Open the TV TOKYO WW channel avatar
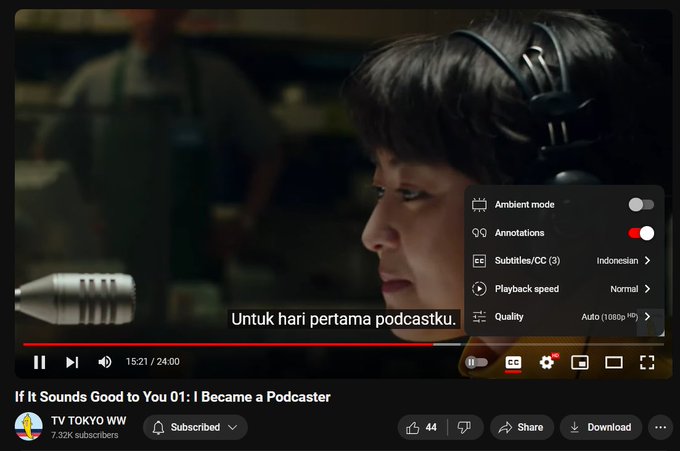 (x=29, y=427)
